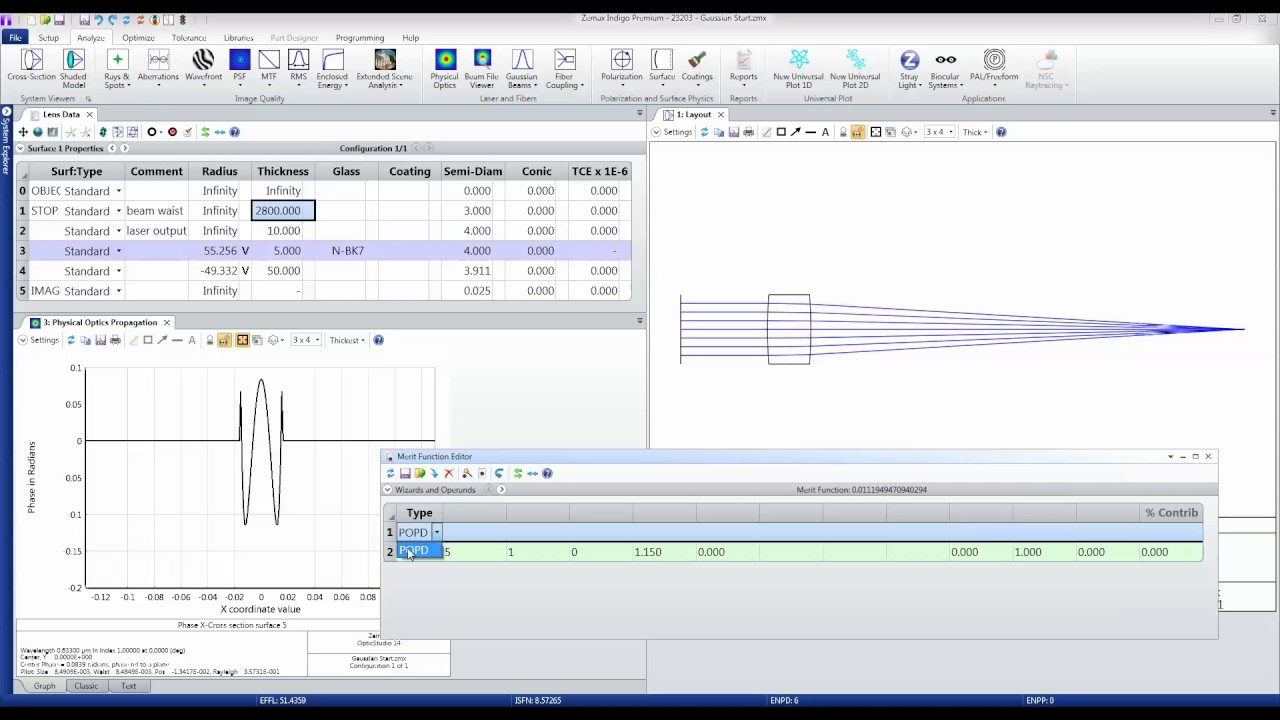
Task: Launch Physical Optics analysis
Action: tap(445, 69)
